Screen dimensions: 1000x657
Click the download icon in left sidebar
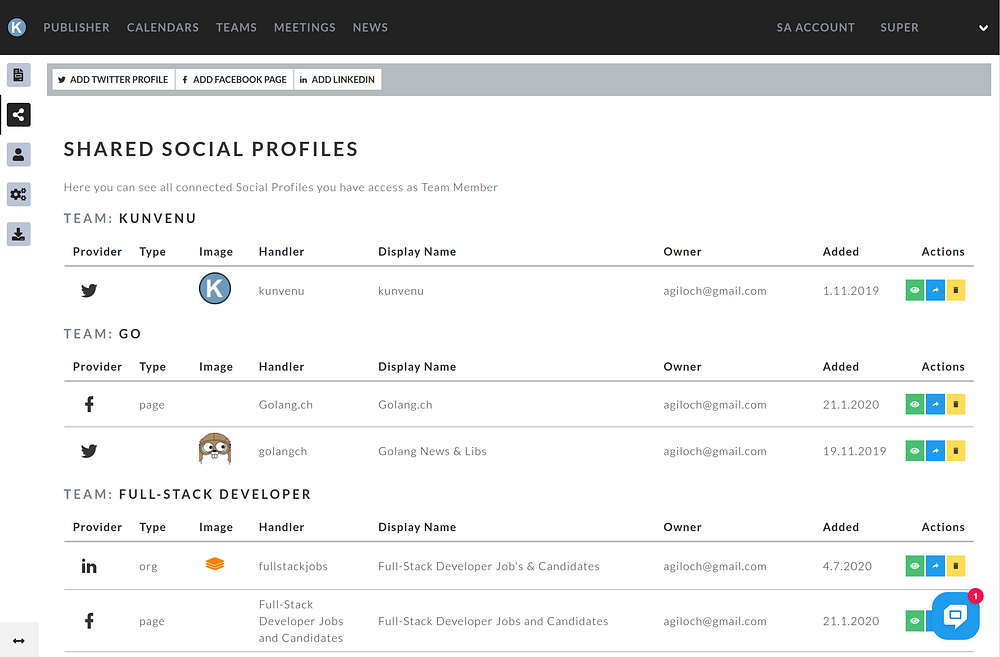19,234
